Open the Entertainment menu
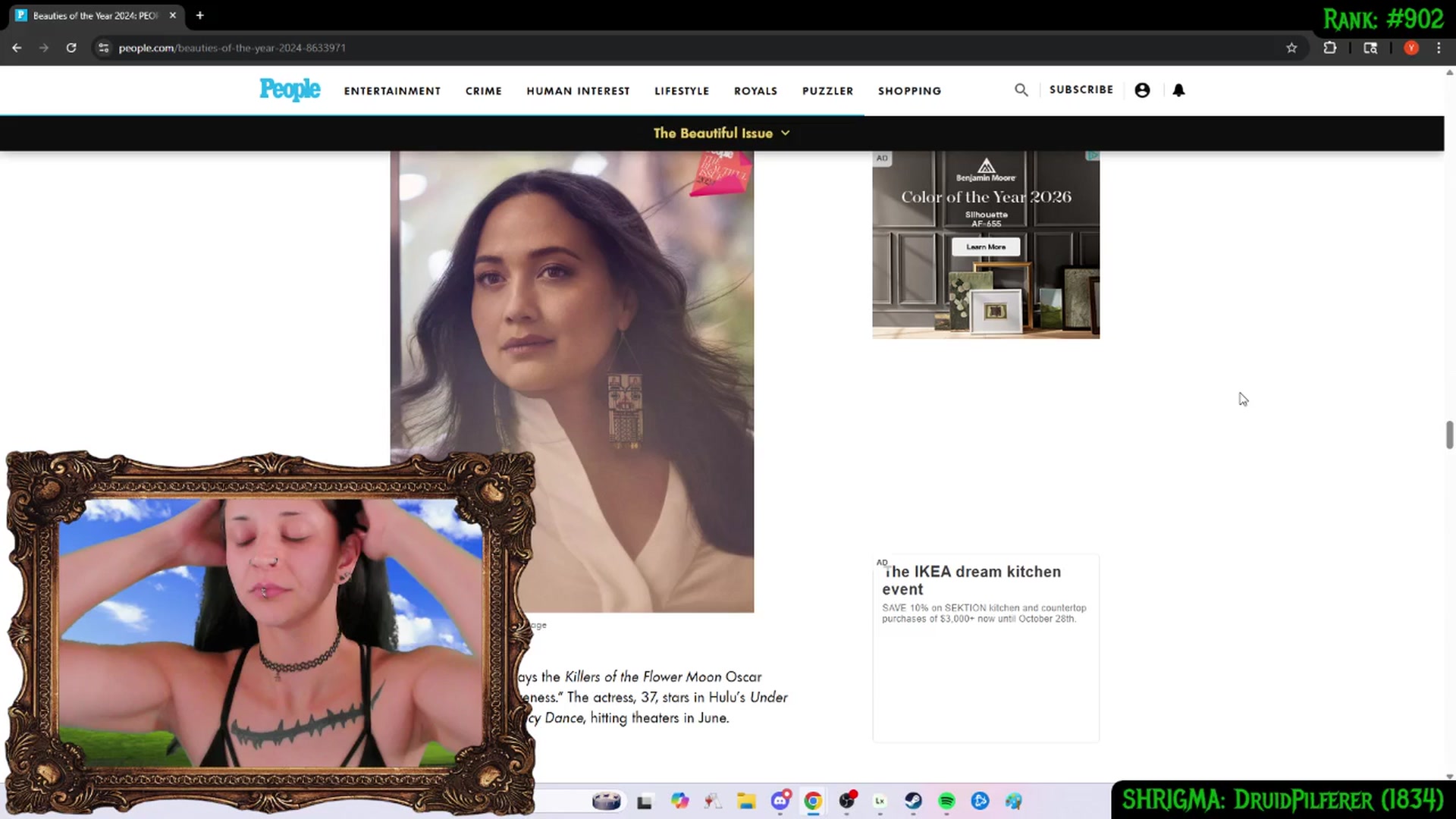This screenshot has width=1456, height=819. click(392, 91)
